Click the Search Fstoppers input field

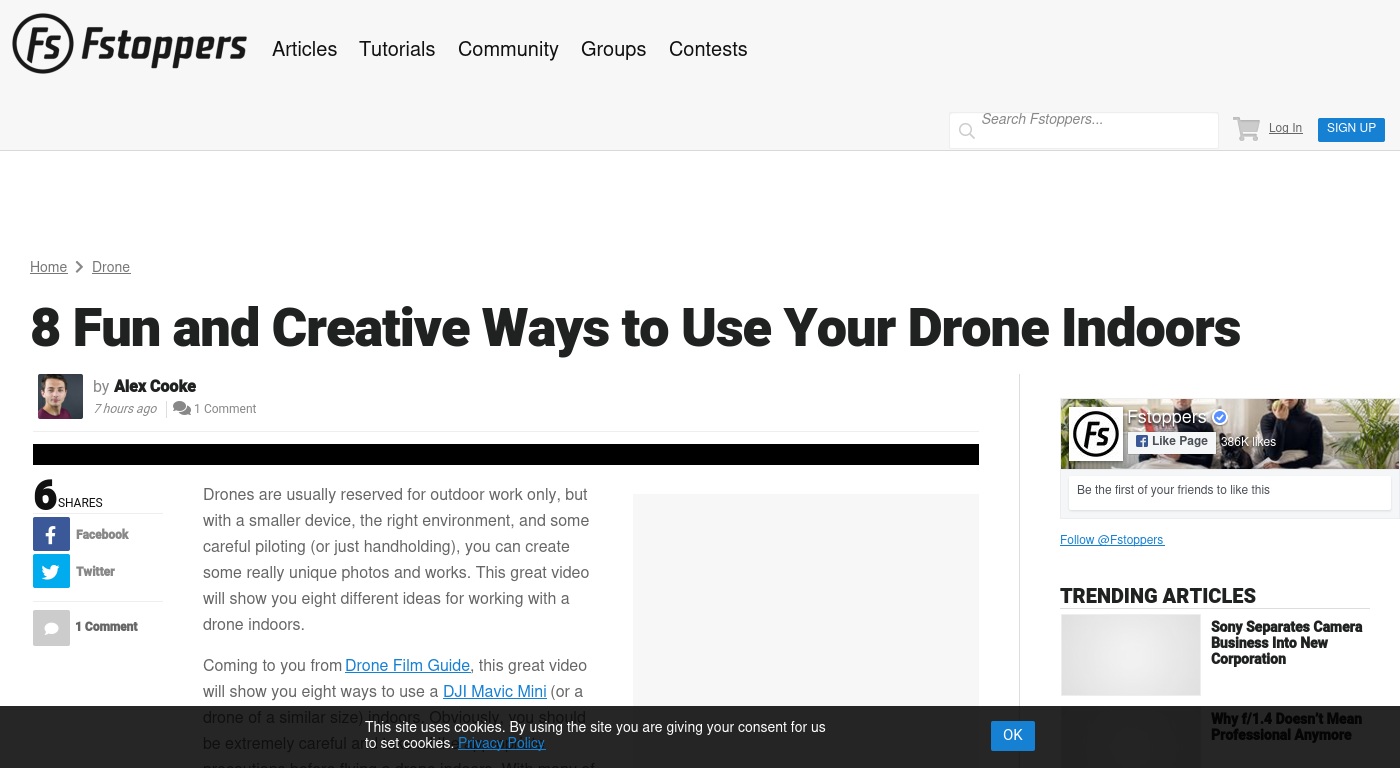(x=1084, y=130)
